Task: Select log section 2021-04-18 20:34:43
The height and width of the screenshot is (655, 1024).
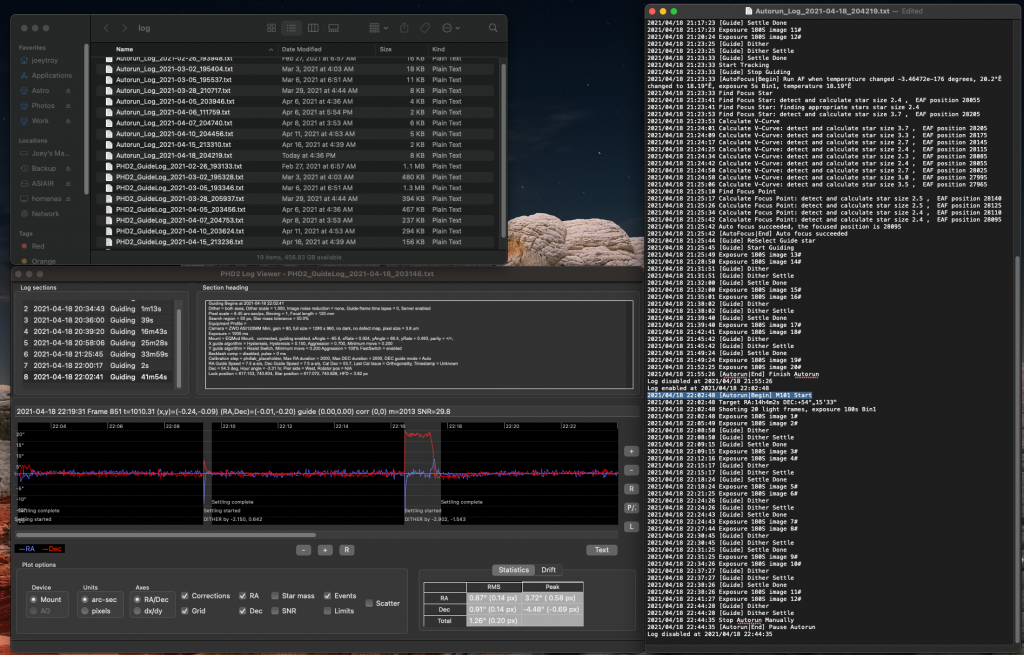Action: pyautogui.click(x=97, y=308)
